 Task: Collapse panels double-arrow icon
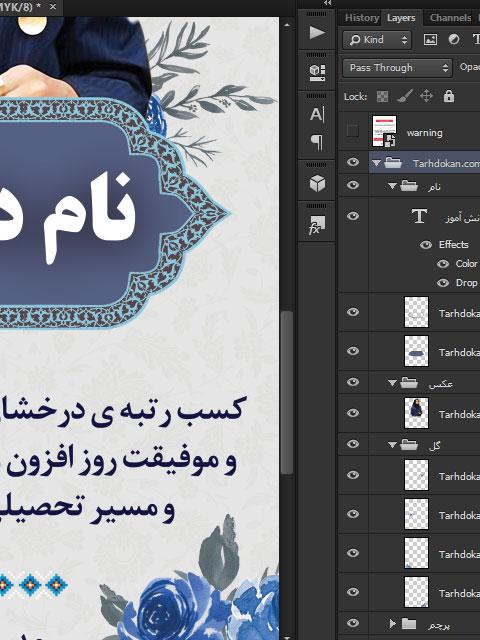327,3
